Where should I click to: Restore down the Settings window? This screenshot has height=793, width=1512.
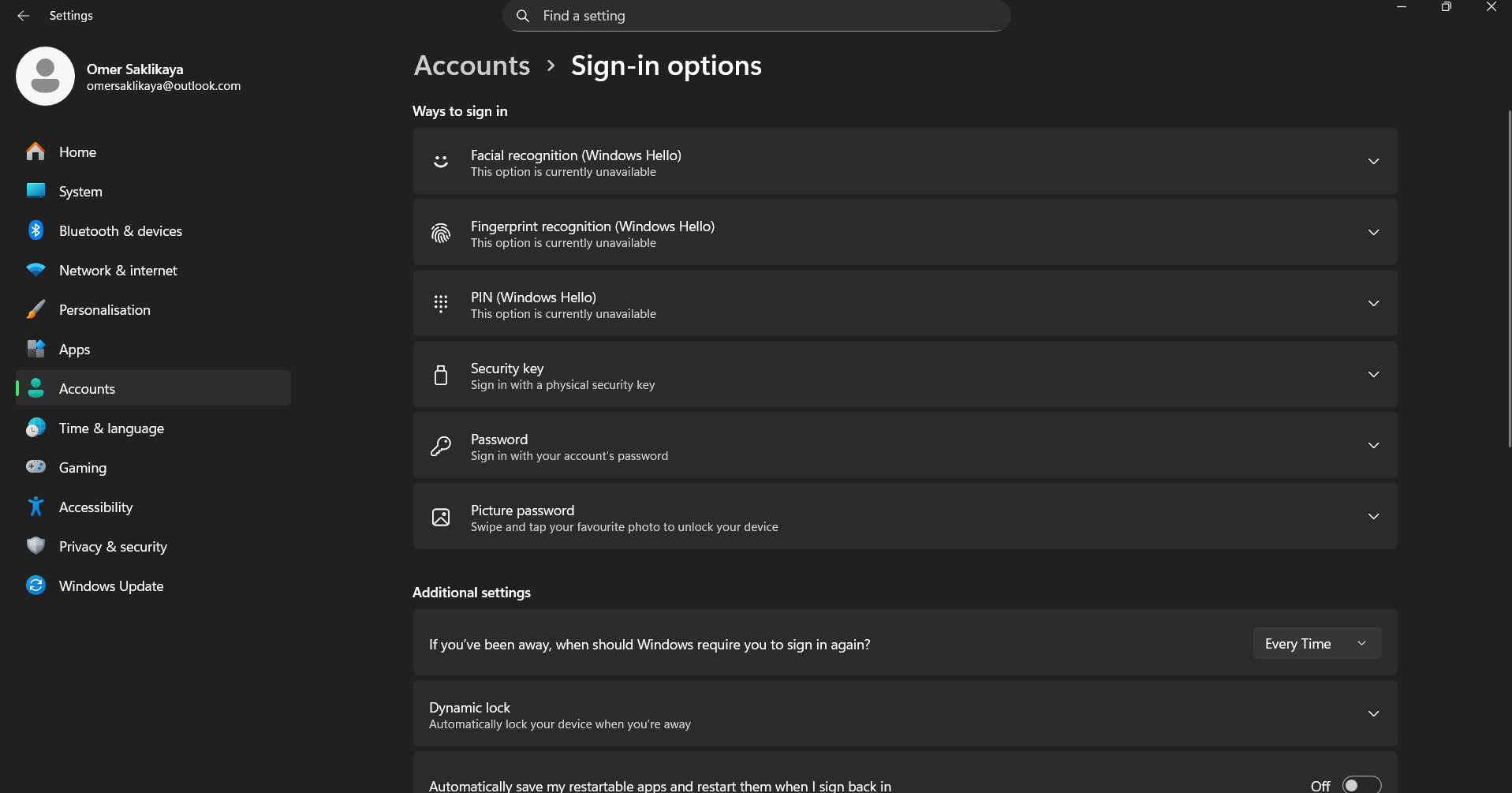pyautogui.click(x=1446, y=7)
